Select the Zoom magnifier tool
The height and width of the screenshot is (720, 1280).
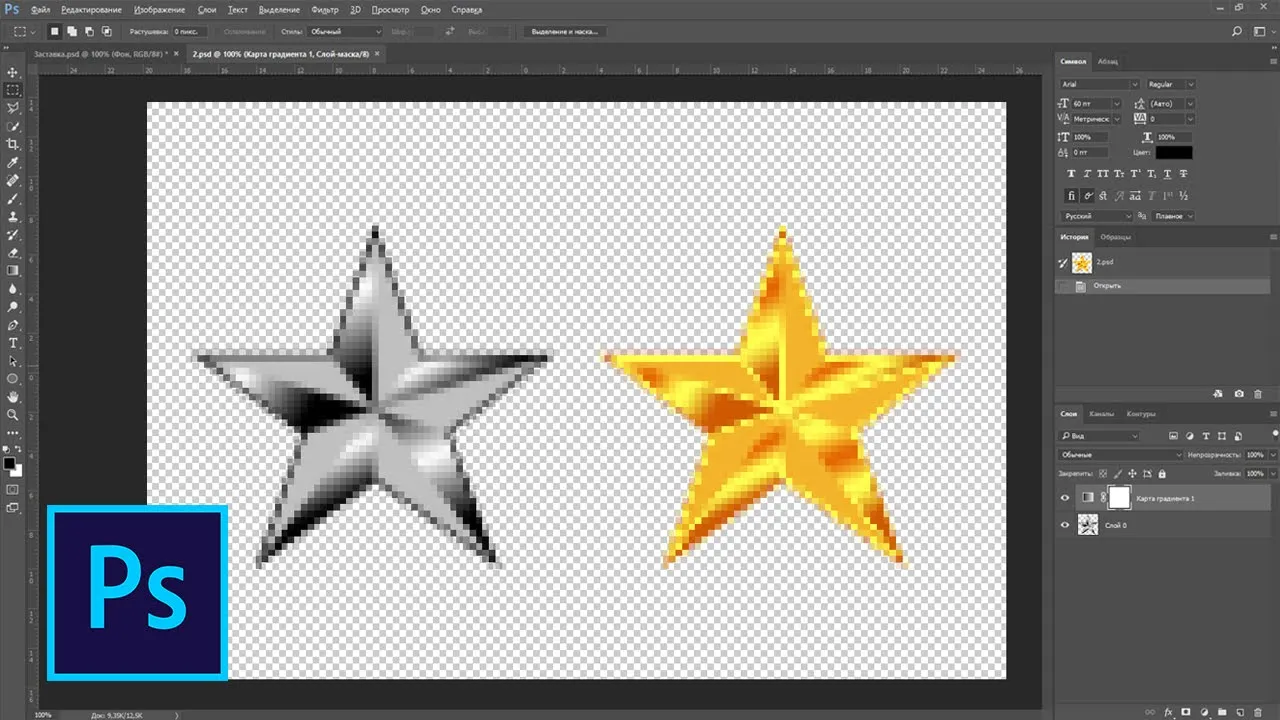[x=13, y=415]
